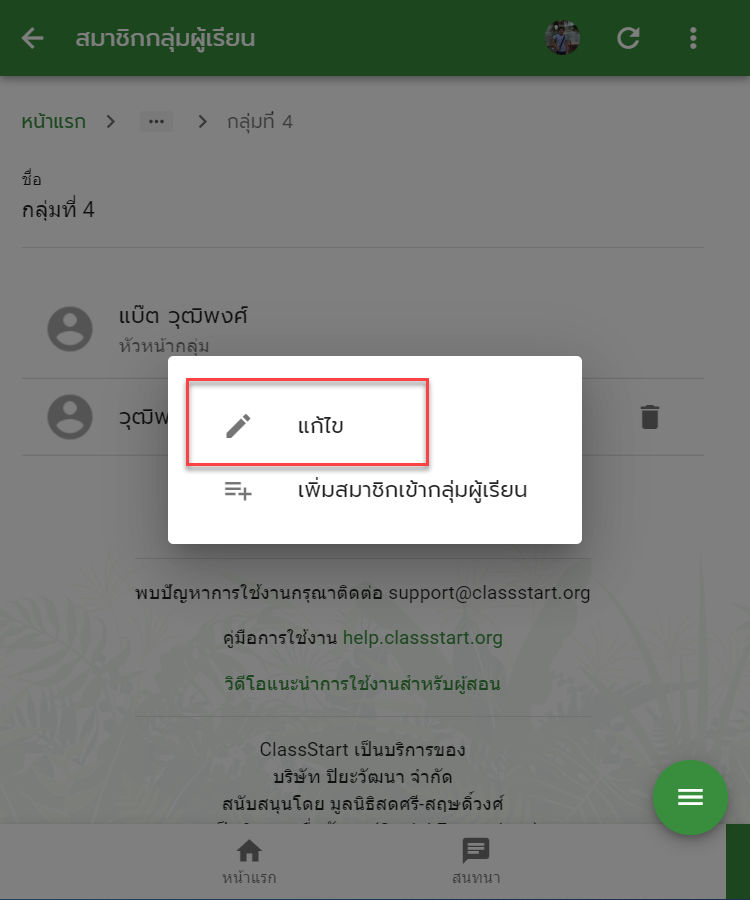Image resolution: width=750 pixels, height=900 pixels.
Task: Open the user profile avatar
Action: [562, 38]
